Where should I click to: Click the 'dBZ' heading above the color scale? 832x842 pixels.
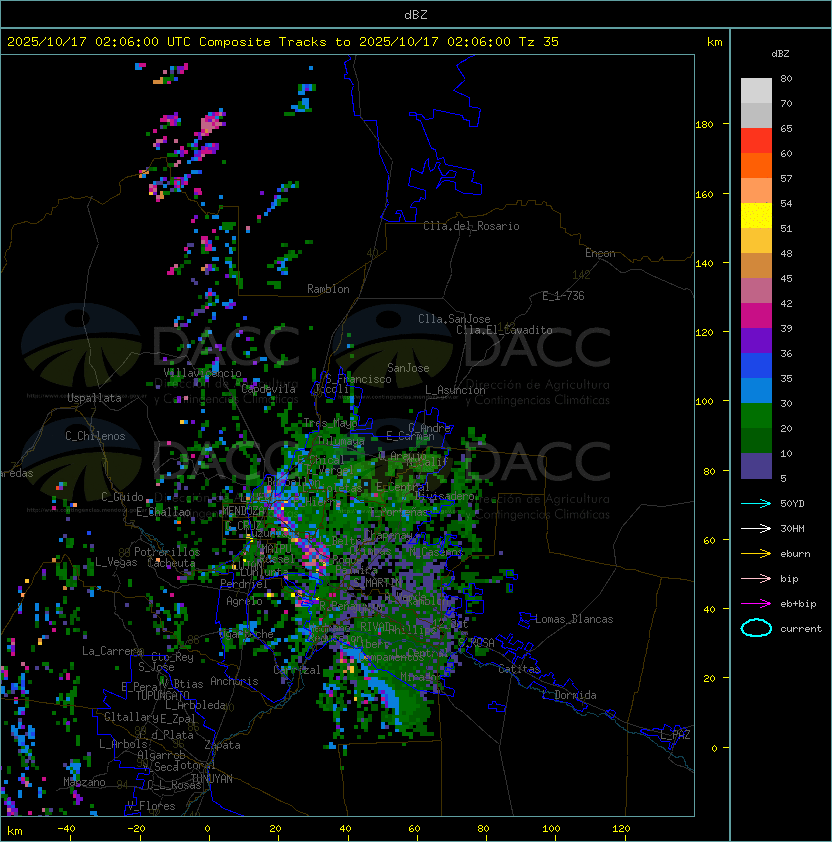click(x=780, y=54)
